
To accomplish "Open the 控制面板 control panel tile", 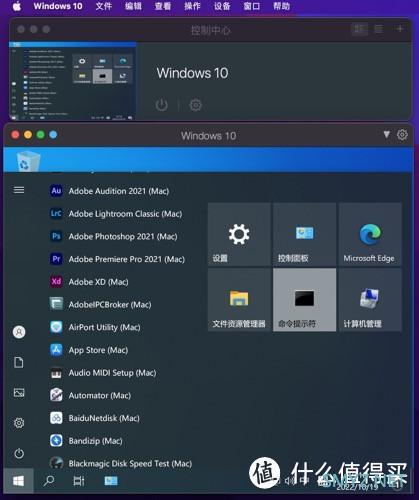I will pos(304,234).
